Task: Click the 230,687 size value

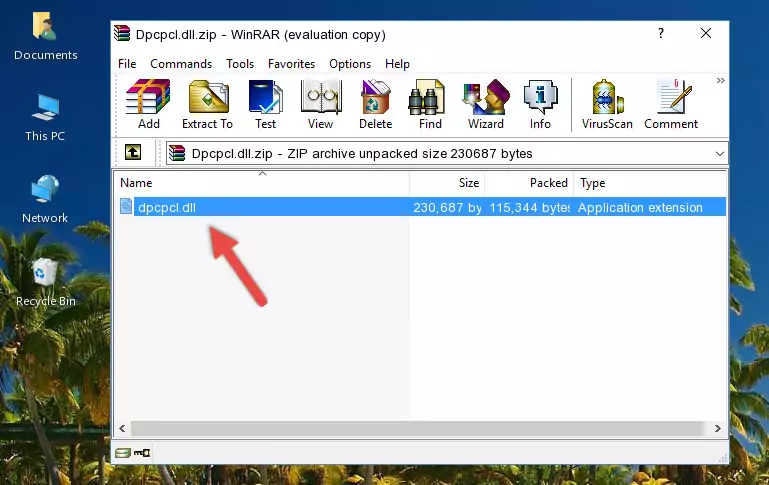Action: [x=447, y=207]
